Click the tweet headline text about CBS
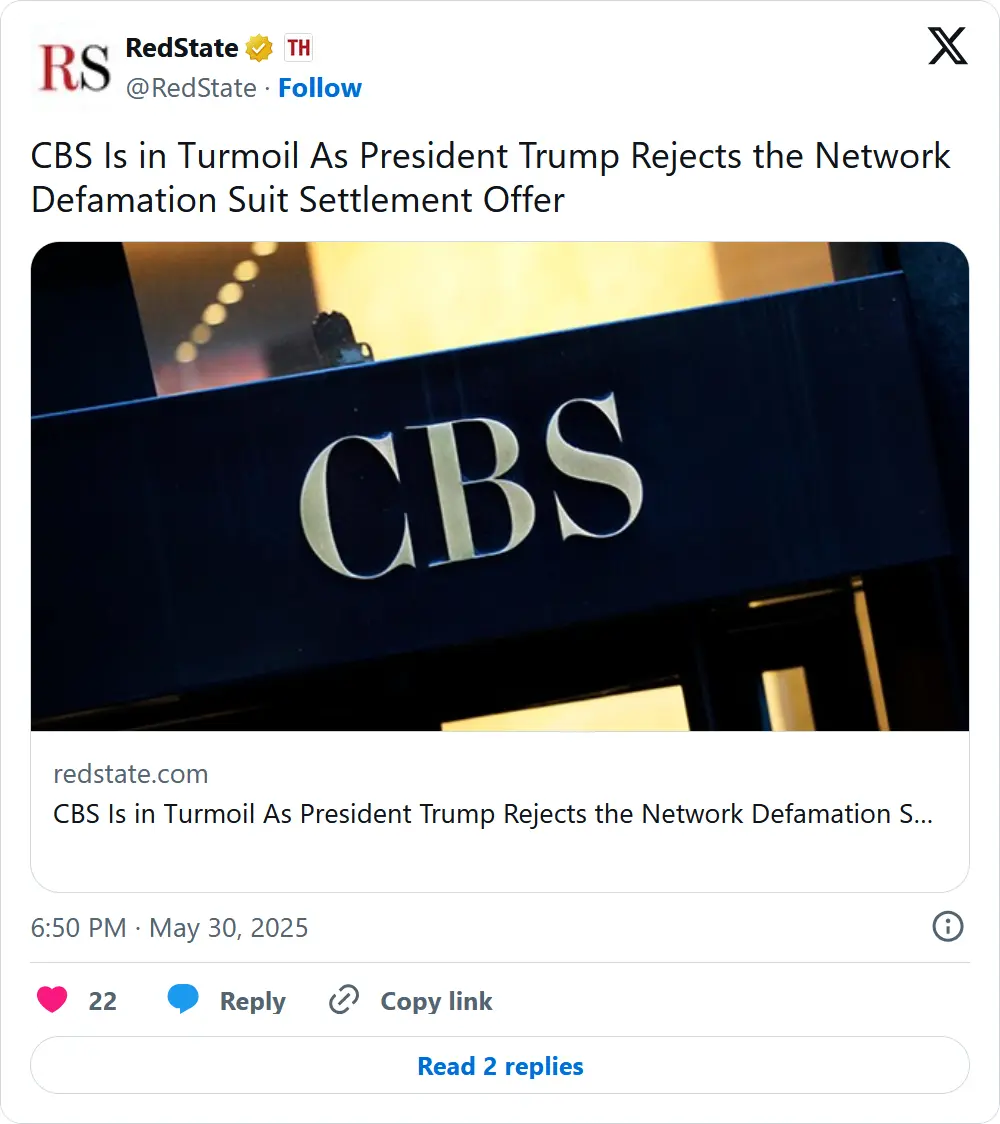This screenshot has width=1000, height=1124. click(490, 177)
